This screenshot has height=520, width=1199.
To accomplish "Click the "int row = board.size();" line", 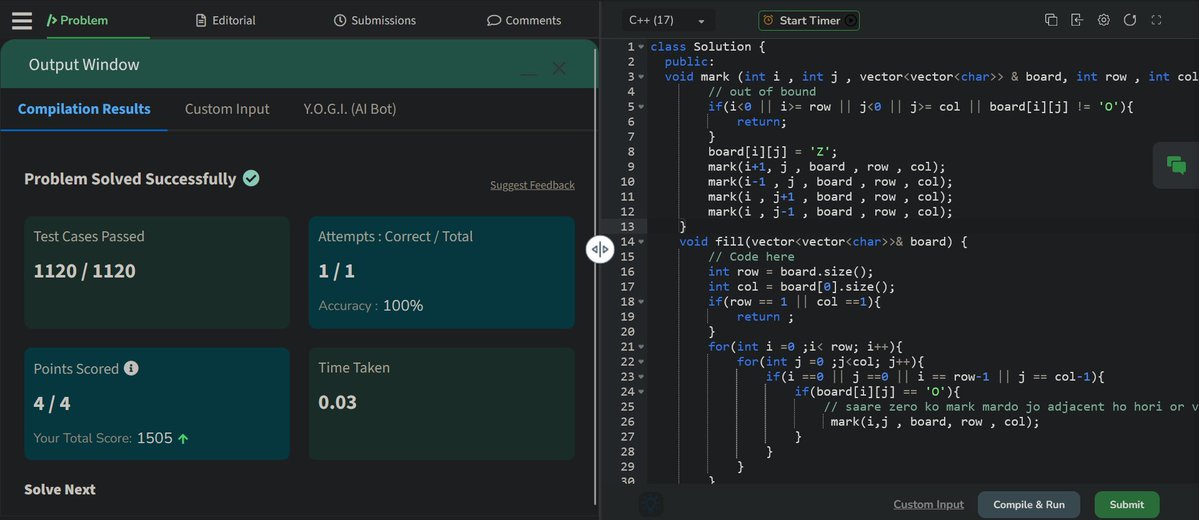I will (791, 272).
